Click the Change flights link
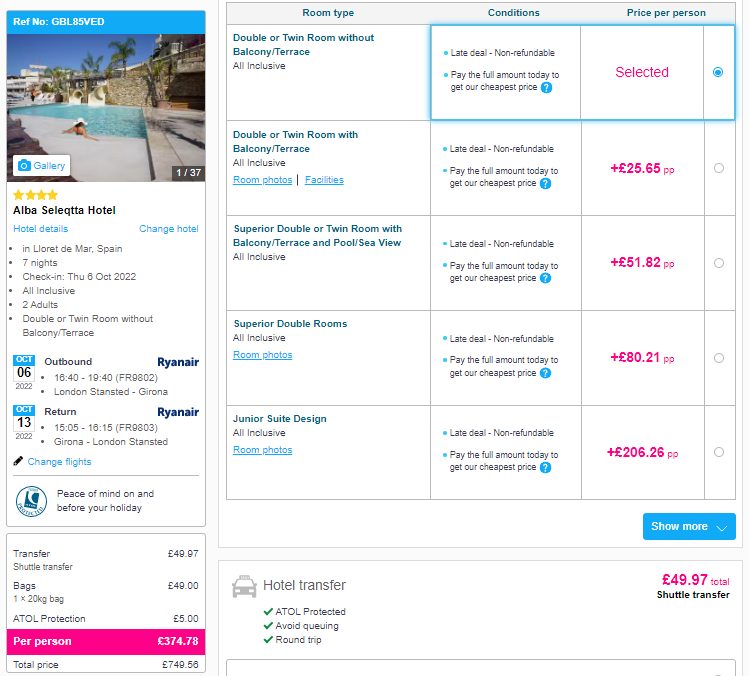749x676 pixels. [59, 461]
